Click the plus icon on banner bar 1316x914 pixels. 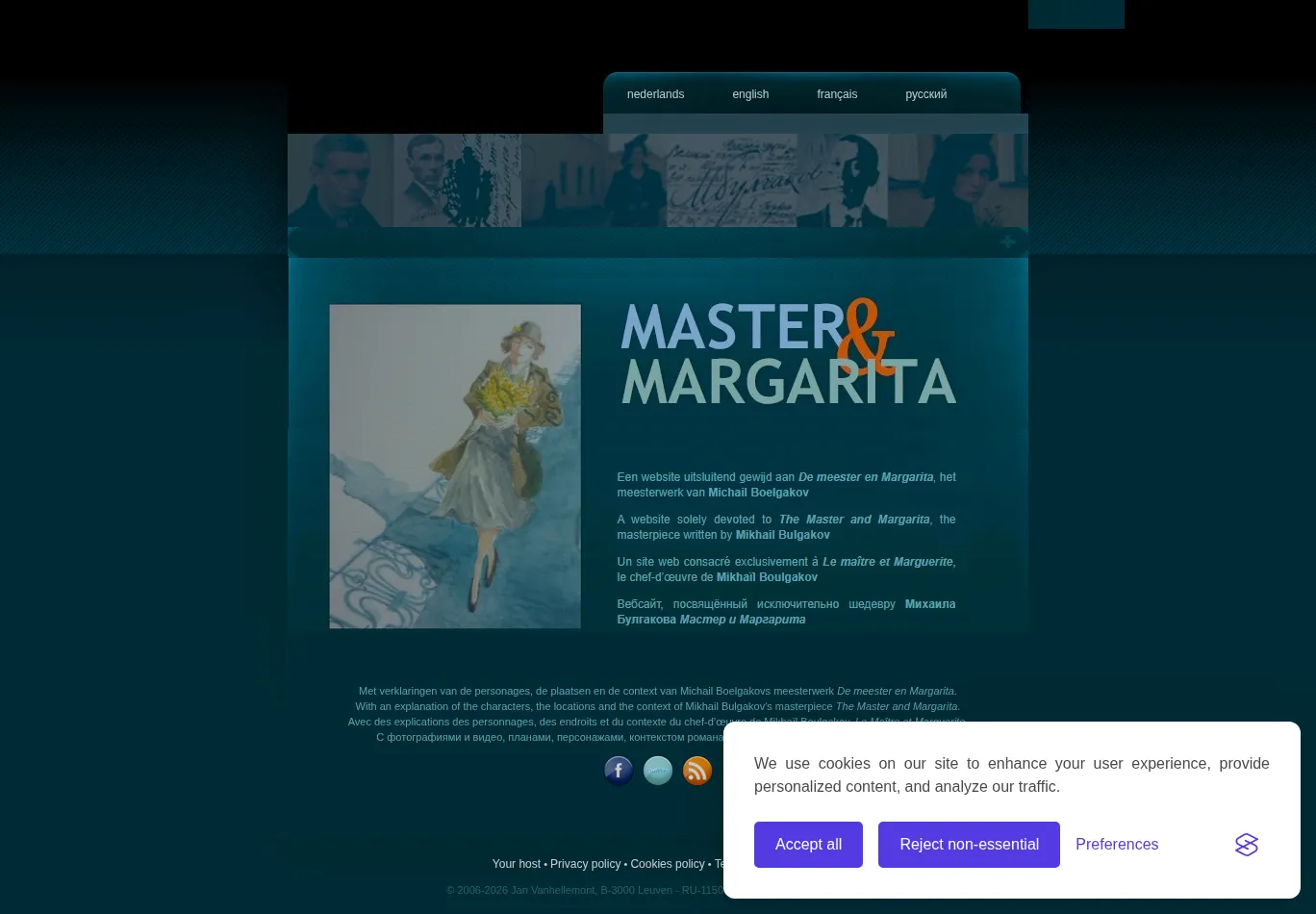tap(1008, 242)
